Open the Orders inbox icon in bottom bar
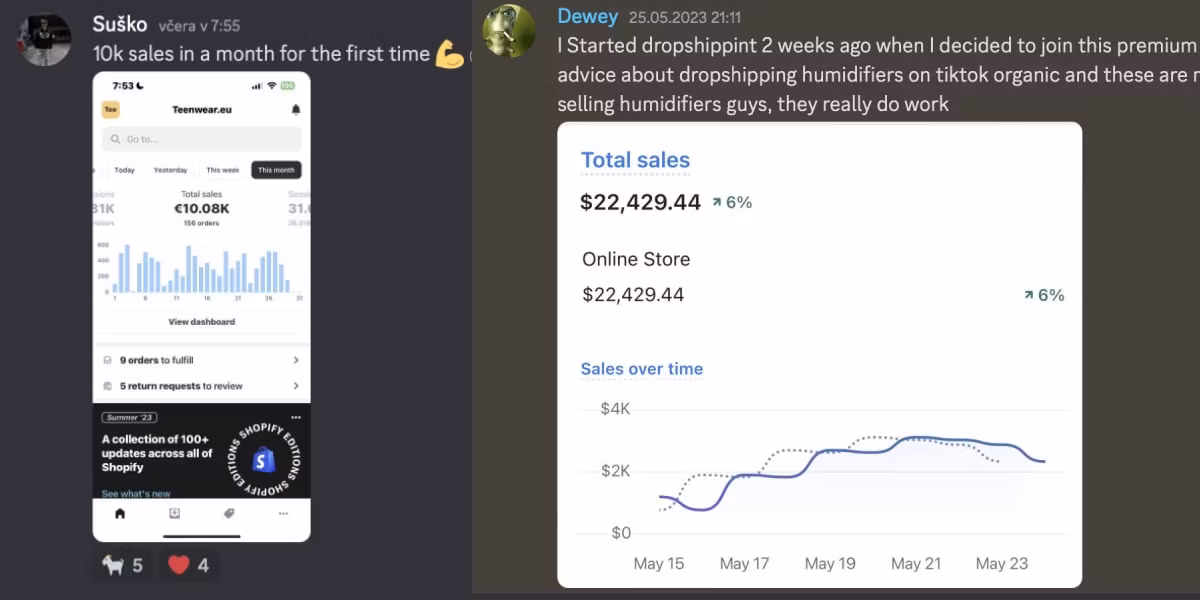The height and width of the screenshot is (600, 1200). click(174, 514)
